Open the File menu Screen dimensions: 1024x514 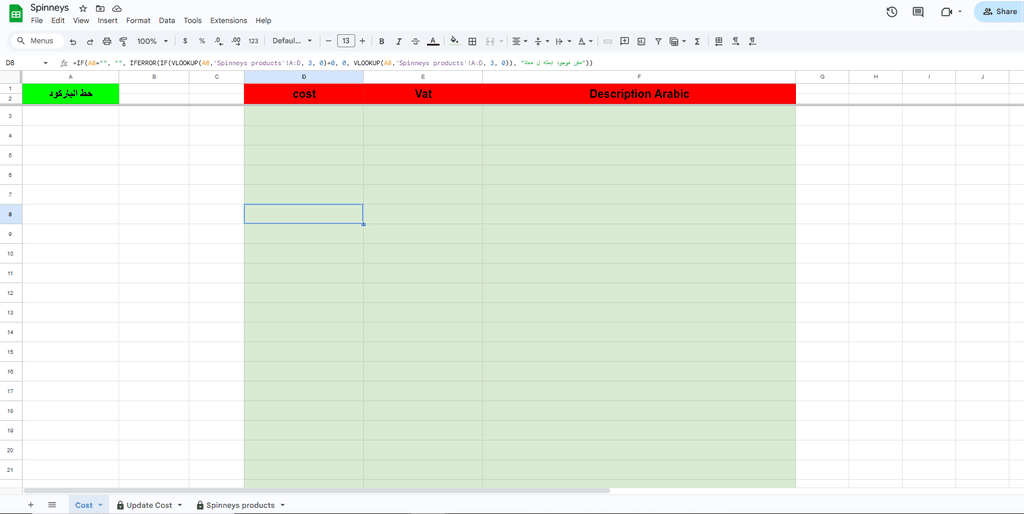(x=37, y=20)
